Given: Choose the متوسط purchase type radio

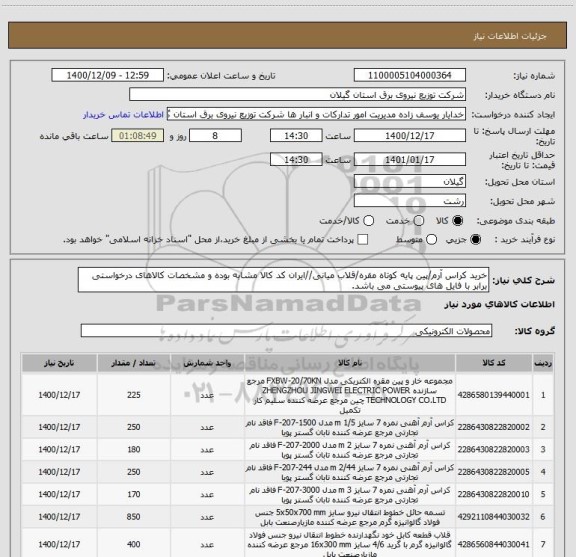Looking at the screenshot, I should click(431, 240).
